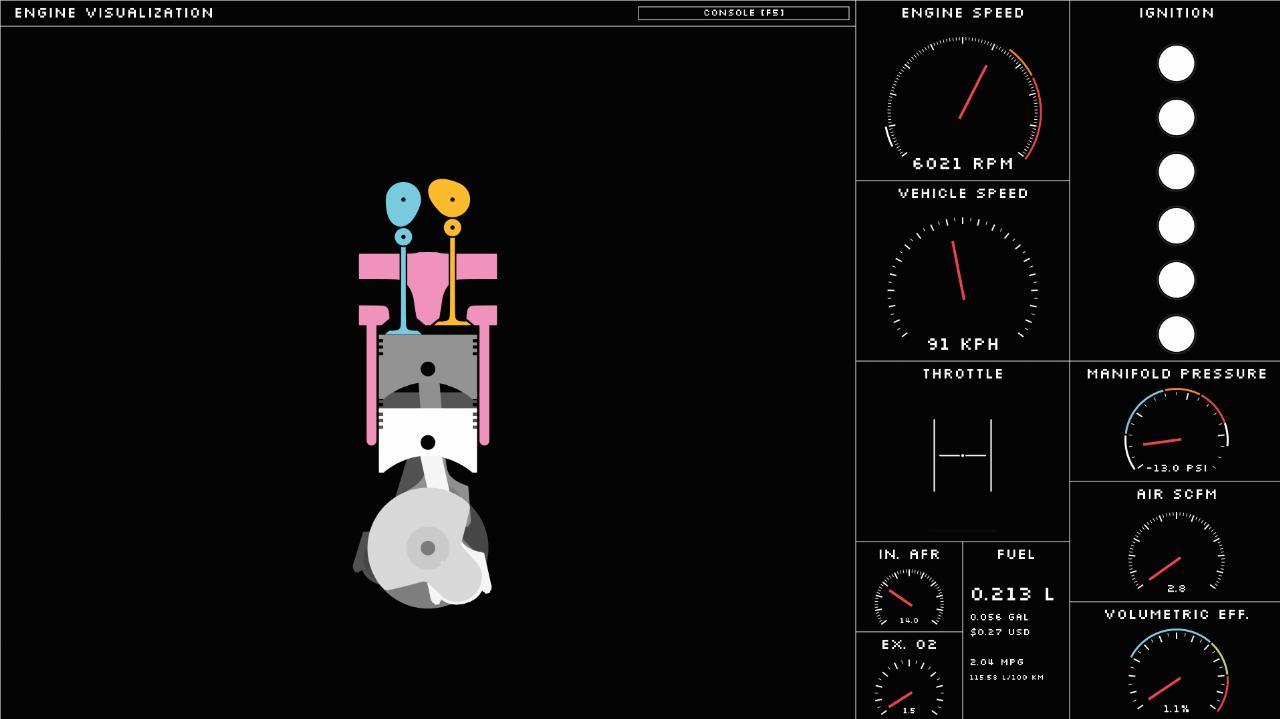Click the blue intake cam lobe
Screen dimensions: 1280x719
pos(402,203)
